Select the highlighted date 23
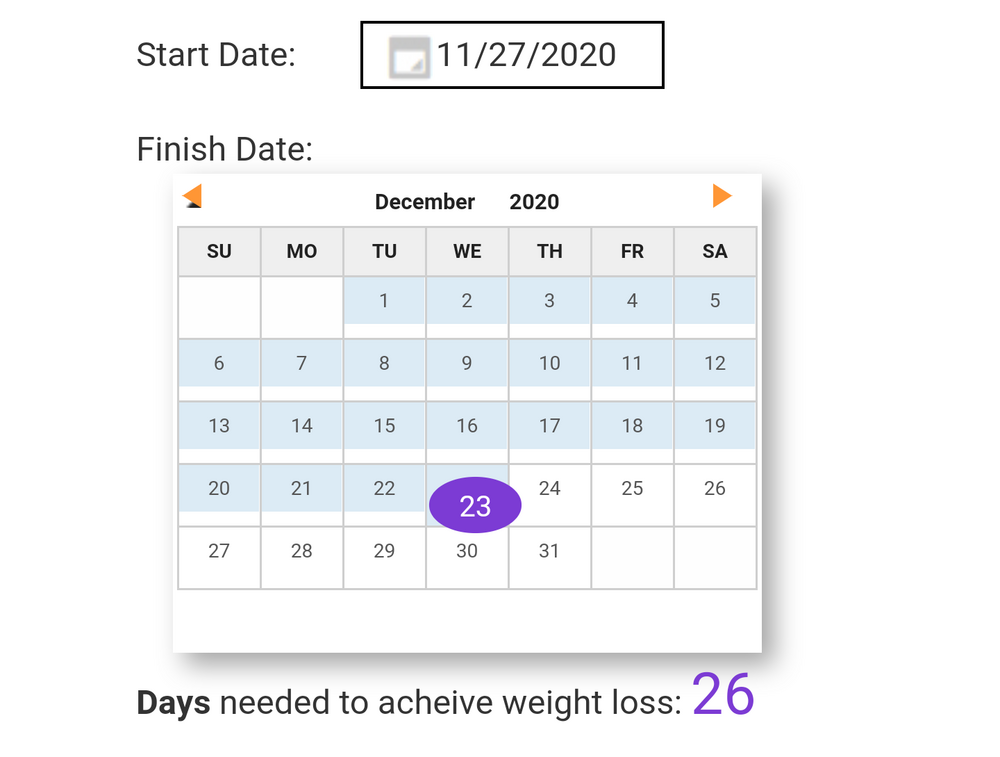1000x757 pixels. click(475, 505)
